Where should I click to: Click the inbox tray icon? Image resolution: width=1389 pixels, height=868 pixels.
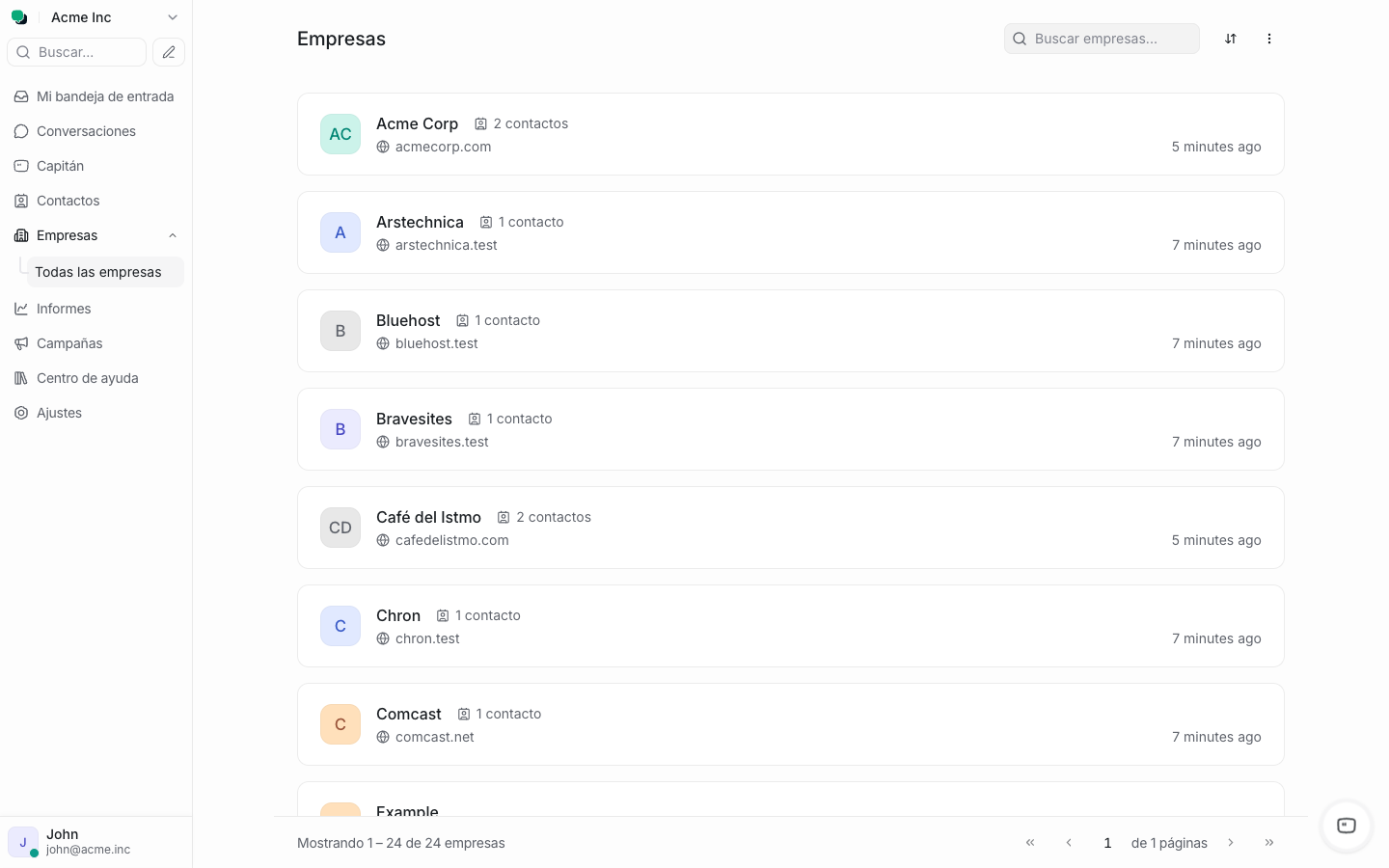[x=21, y=96]
